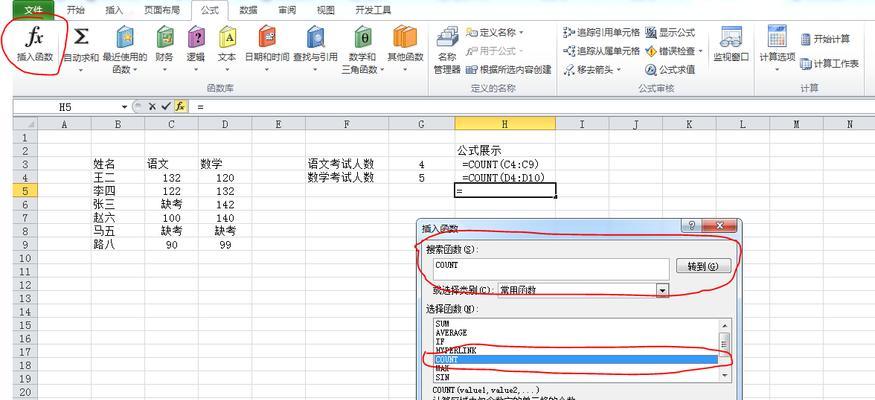Click Error Checking (错误检查)
Image resolution: width=875 pixels, height=400 pixels.
click(670, 51)
